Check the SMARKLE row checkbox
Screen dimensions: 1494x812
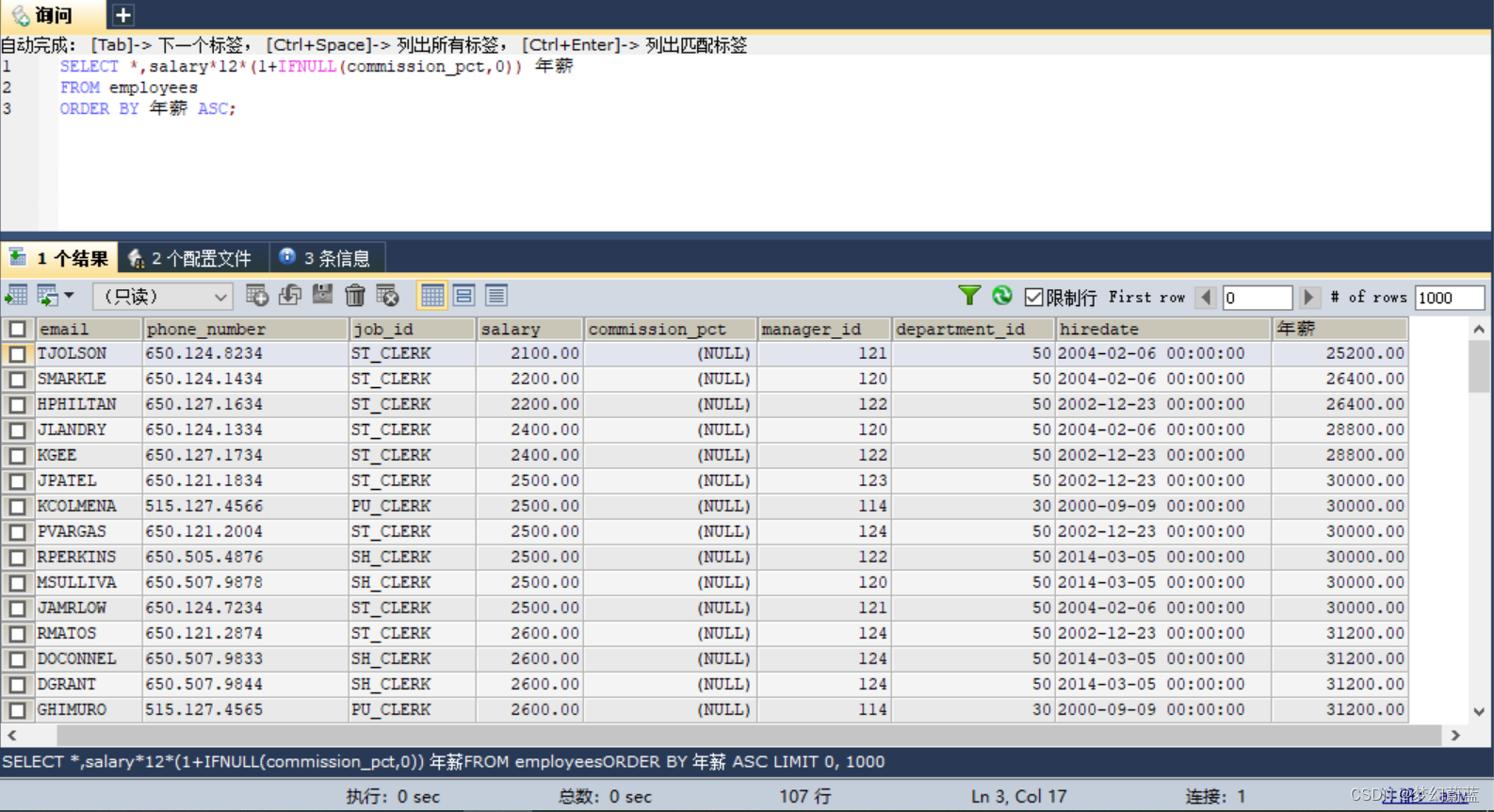17,380
